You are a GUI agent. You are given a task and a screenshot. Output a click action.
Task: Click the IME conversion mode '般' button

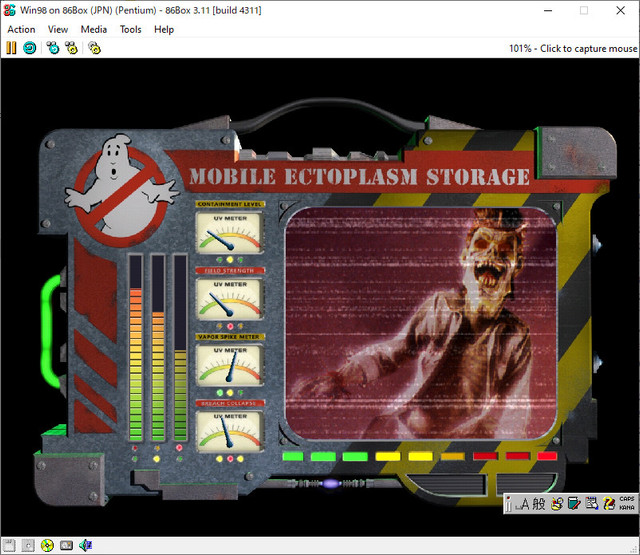[x=538, y=504]
